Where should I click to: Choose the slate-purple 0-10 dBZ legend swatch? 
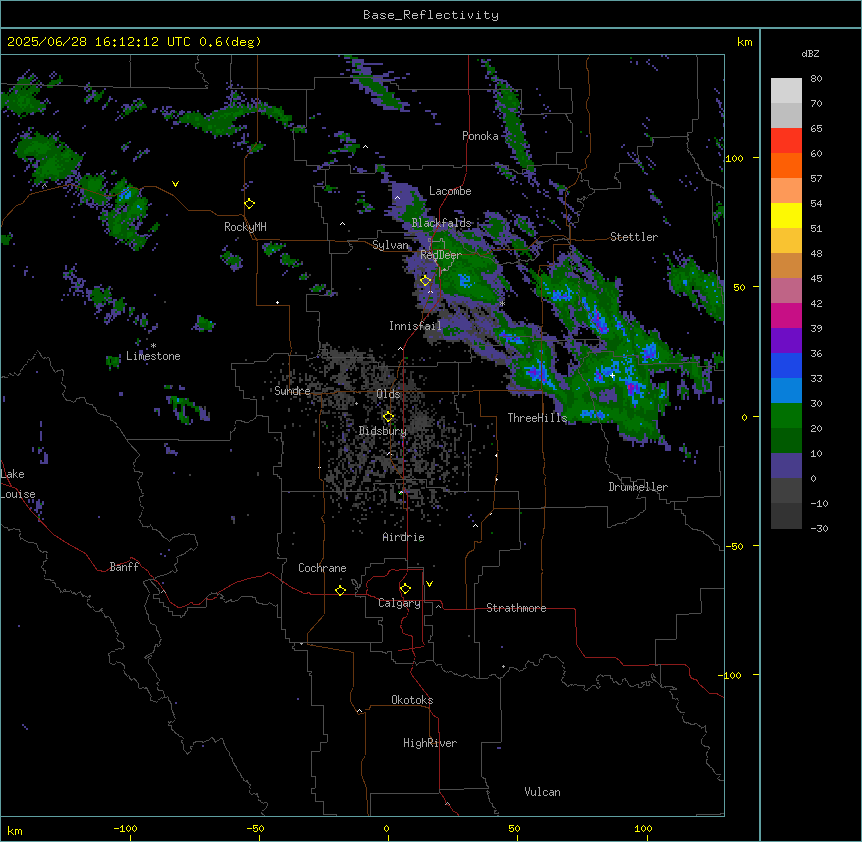click(x=786, y=466)
